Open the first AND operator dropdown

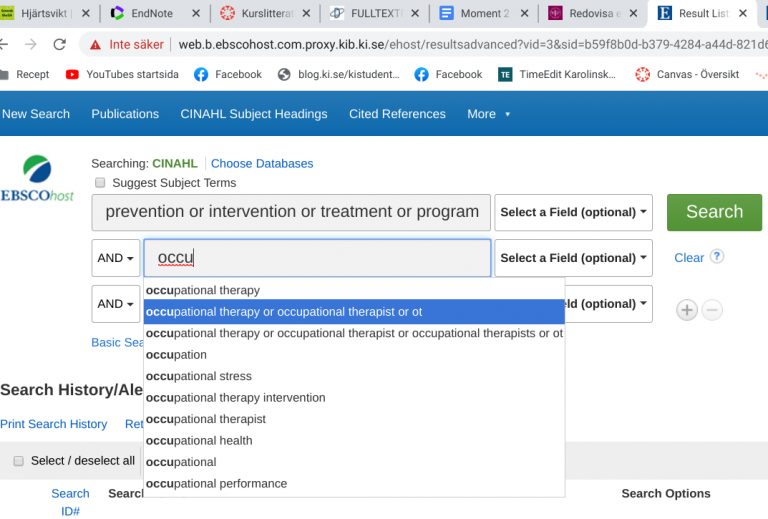pos(116,258)
